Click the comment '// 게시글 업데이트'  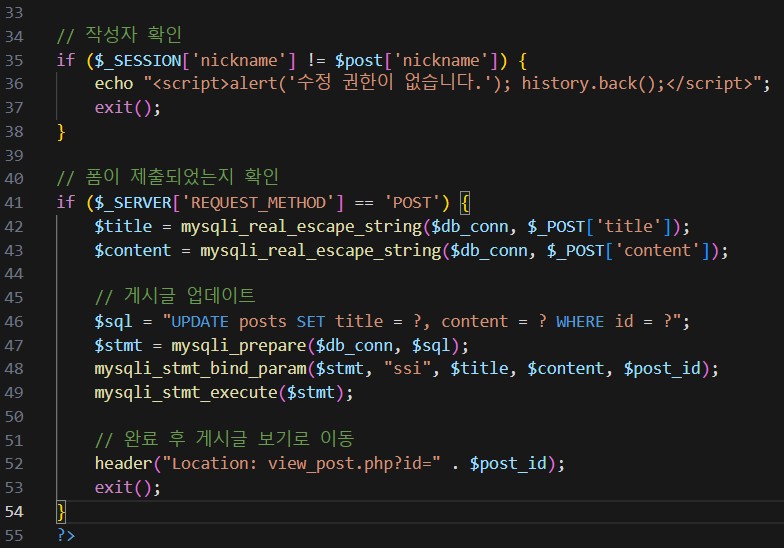pyautogui.click(x=175, y=296)
